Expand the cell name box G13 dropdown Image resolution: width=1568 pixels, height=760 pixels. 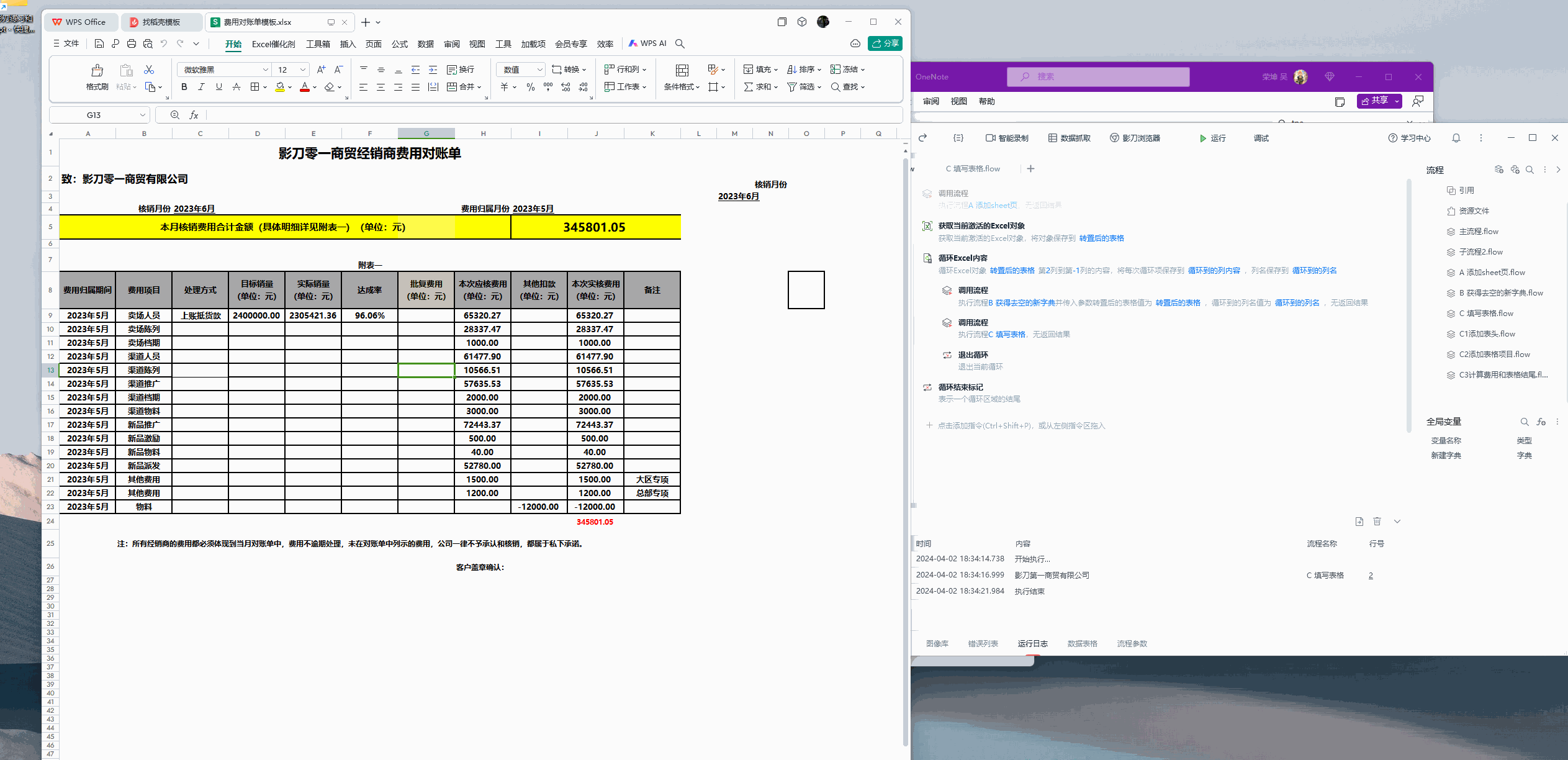click(x=143, y=115)
